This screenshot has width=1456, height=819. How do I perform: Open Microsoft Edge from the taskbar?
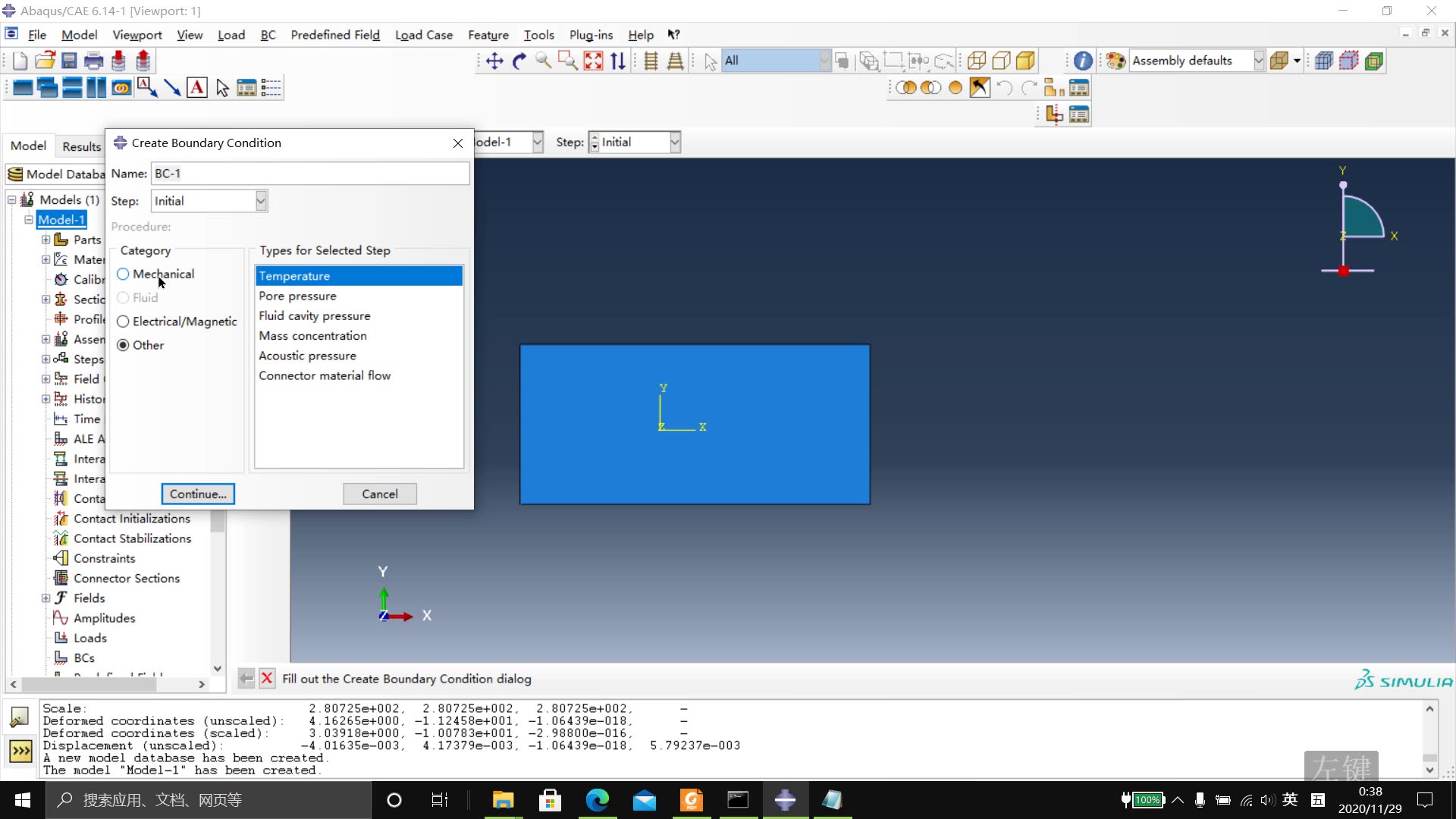point(597,800)
